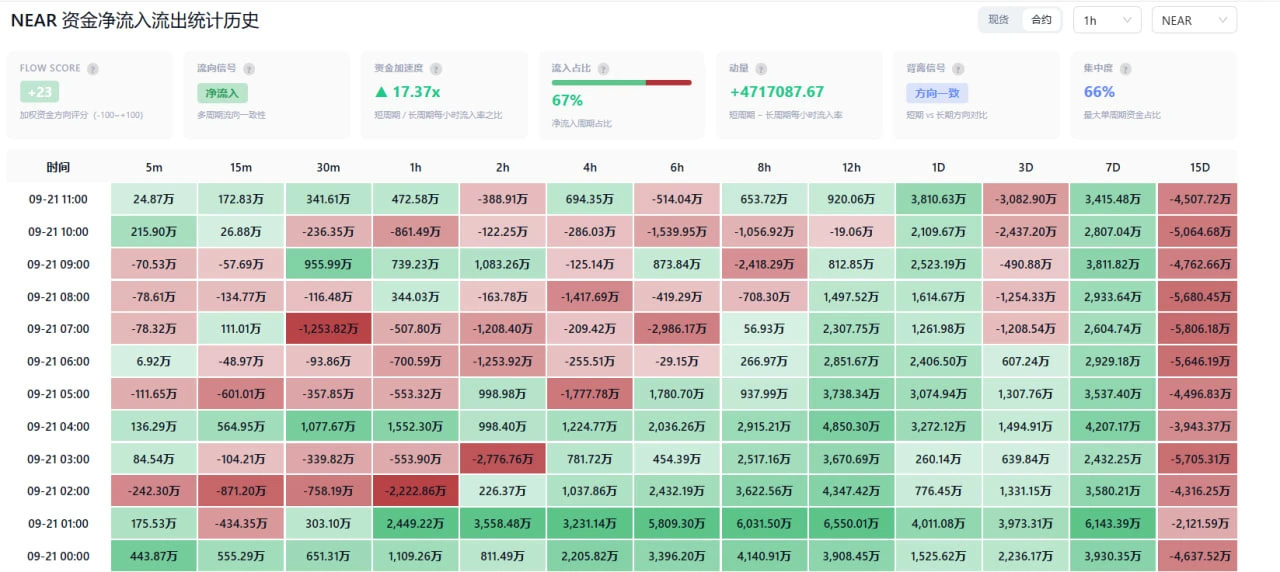The height and width of the screenshot is (572, 1280).
Task: Click the 4h column header
Action: point(590,167)
